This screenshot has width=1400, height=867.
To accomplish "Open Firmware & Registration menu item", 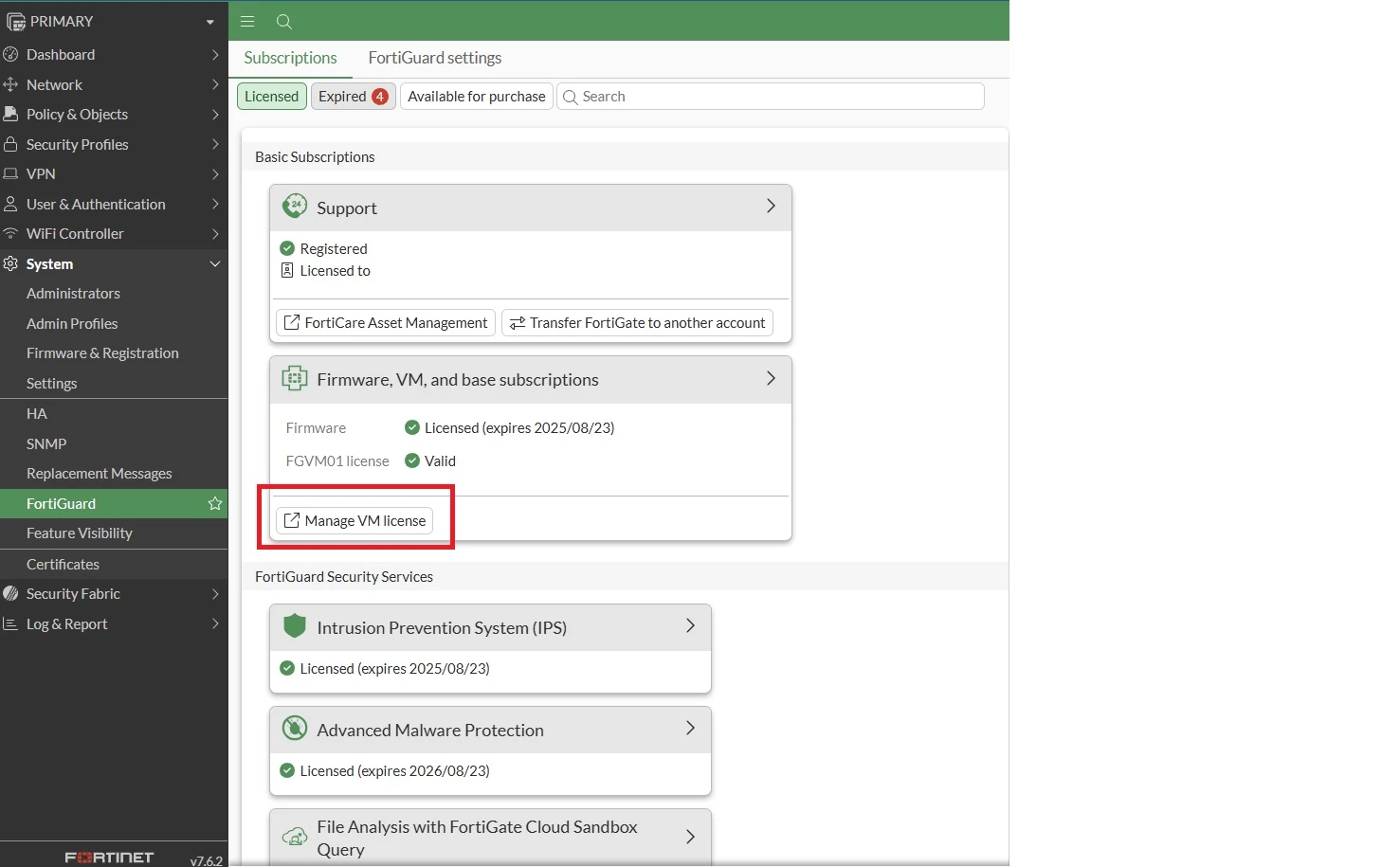I will [102, 352].
